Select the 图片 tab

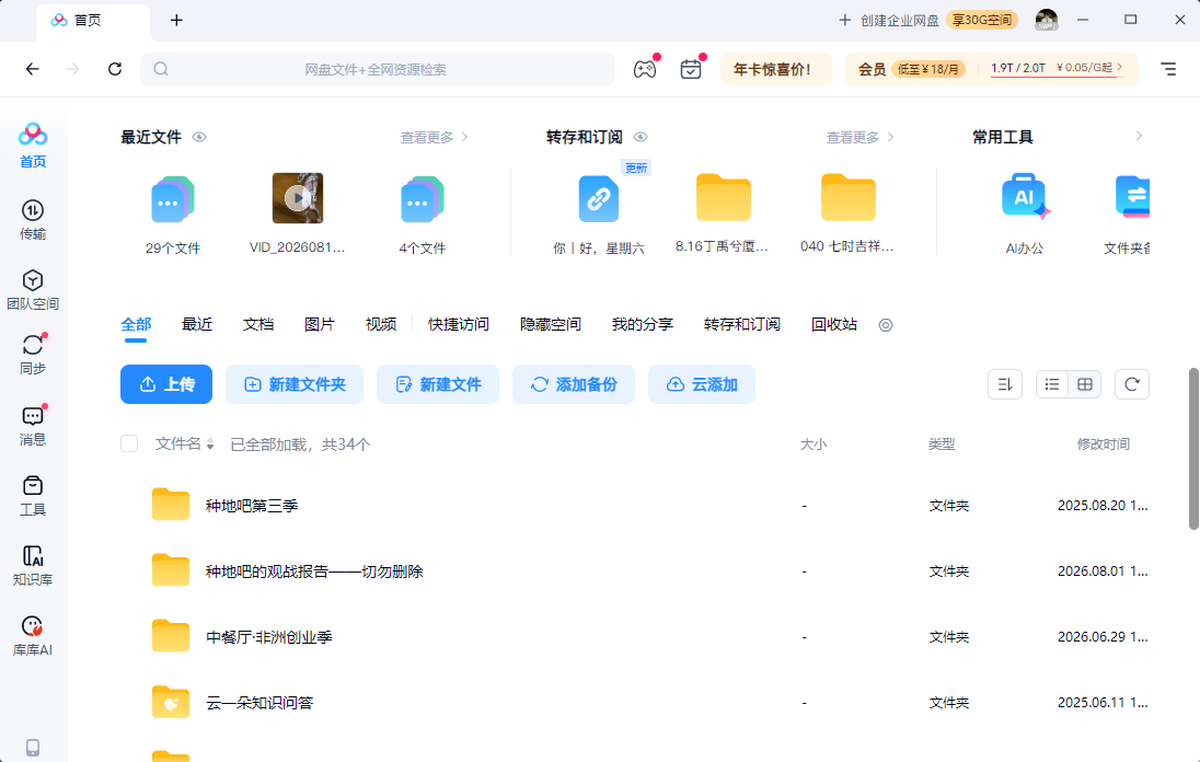click(319, 325)
